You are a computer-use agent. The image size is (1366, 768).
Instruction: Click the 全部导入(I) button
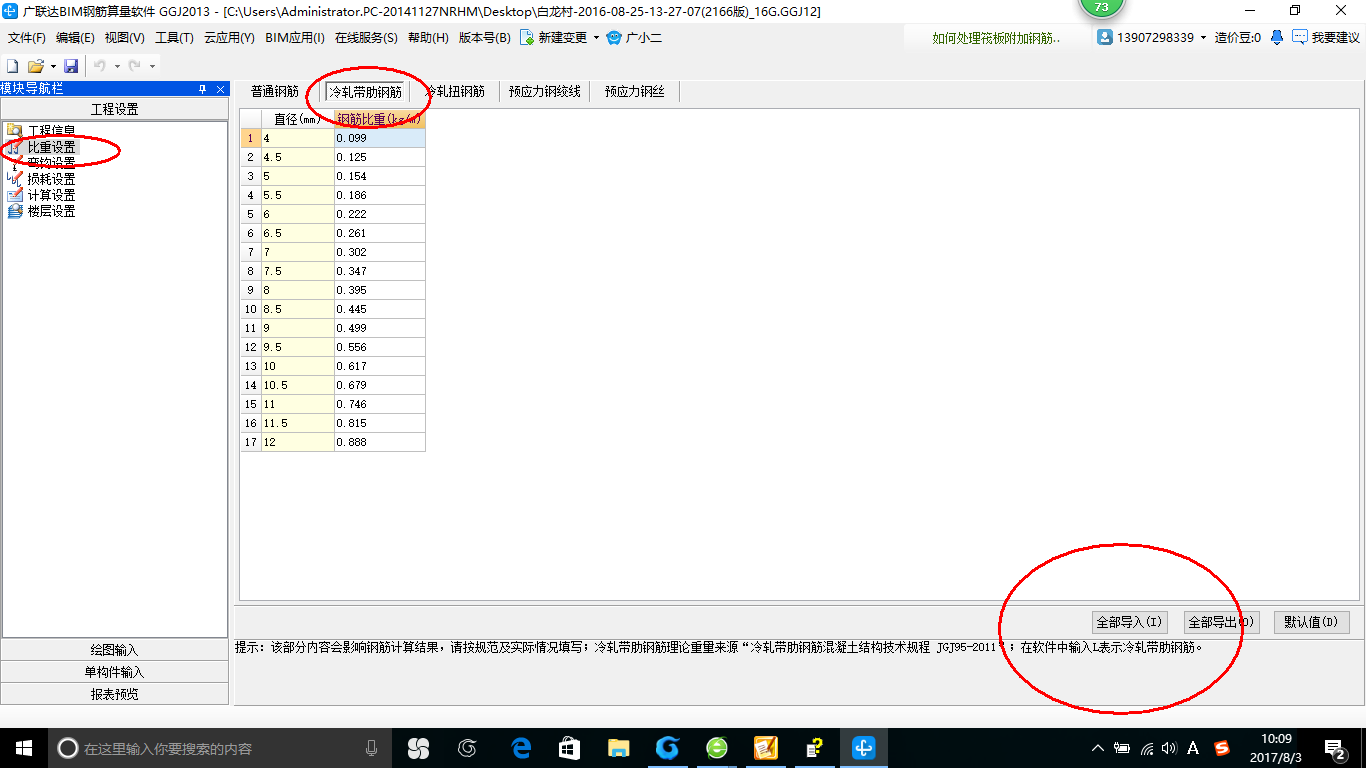1129,622
